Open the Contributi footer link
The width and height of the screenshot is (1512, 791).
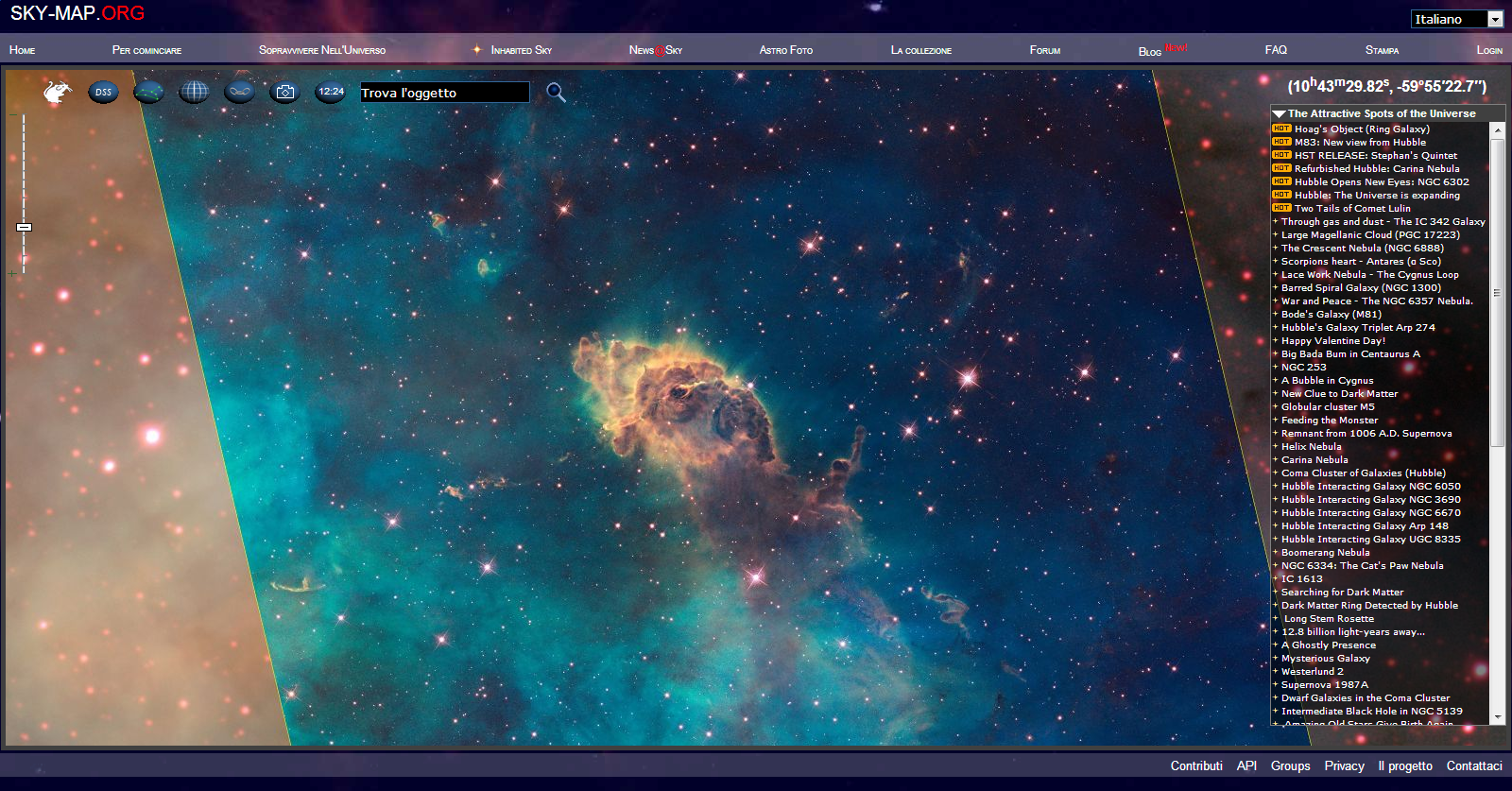(x=1196, y=765)
